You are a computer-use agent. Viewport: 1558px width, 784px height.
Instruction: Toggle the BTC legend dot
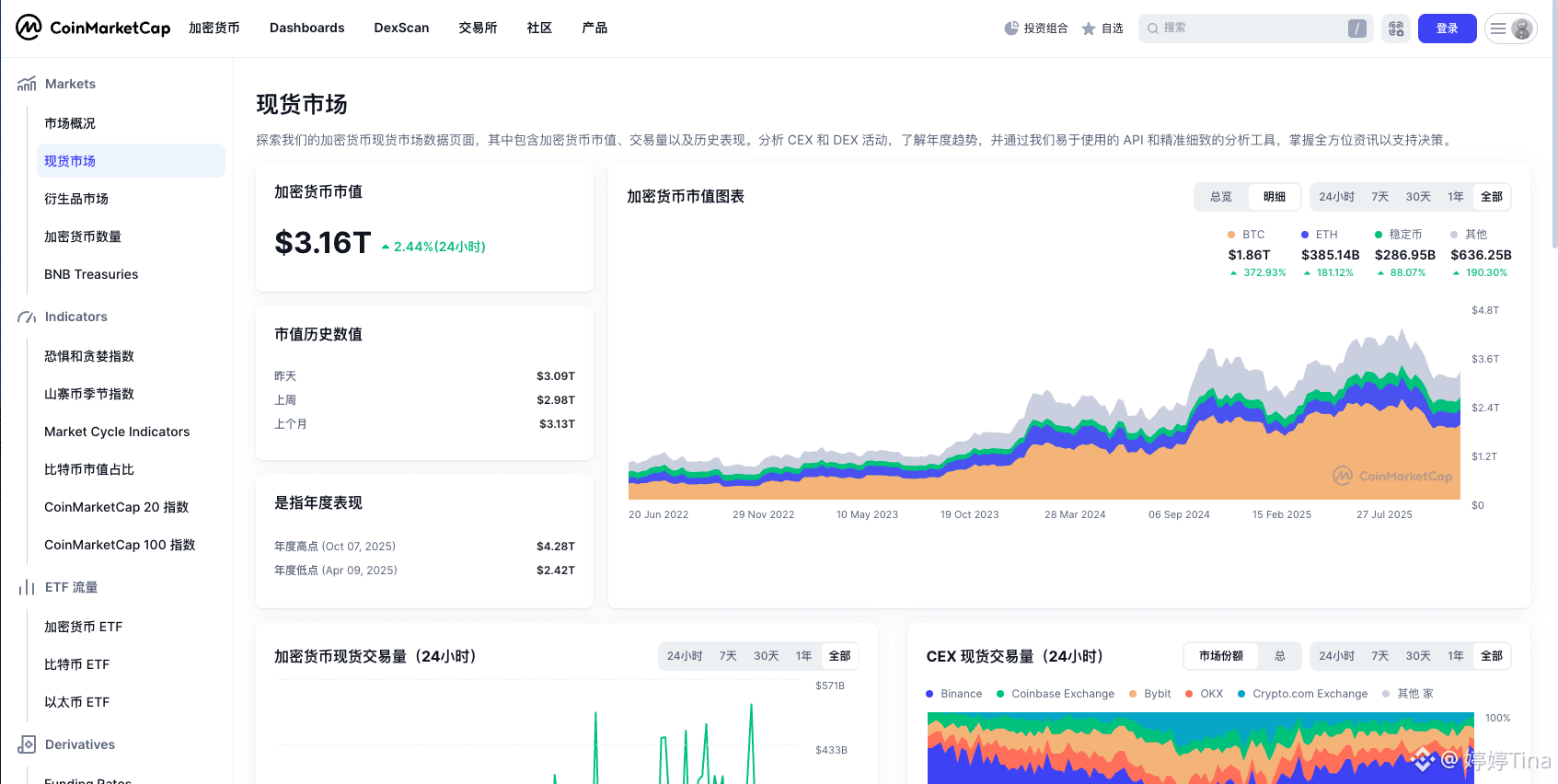click(1231, 235)
